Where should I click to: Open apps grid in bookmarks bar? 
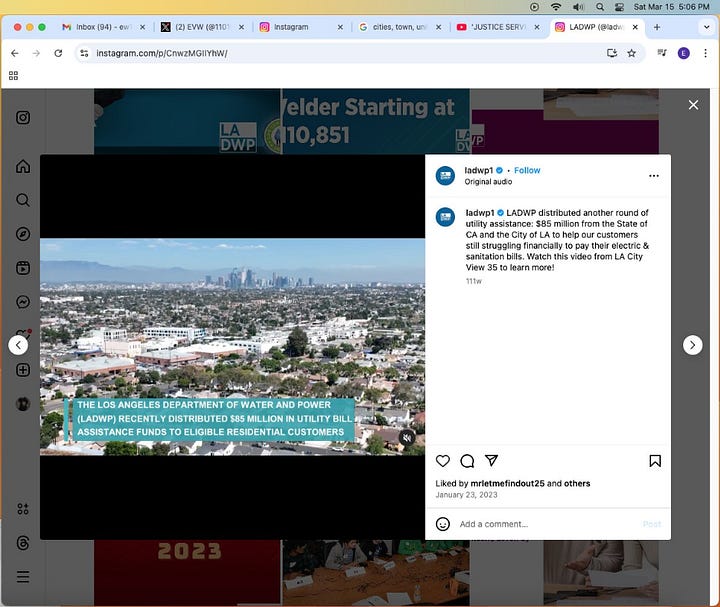click(x=13, y=76)
